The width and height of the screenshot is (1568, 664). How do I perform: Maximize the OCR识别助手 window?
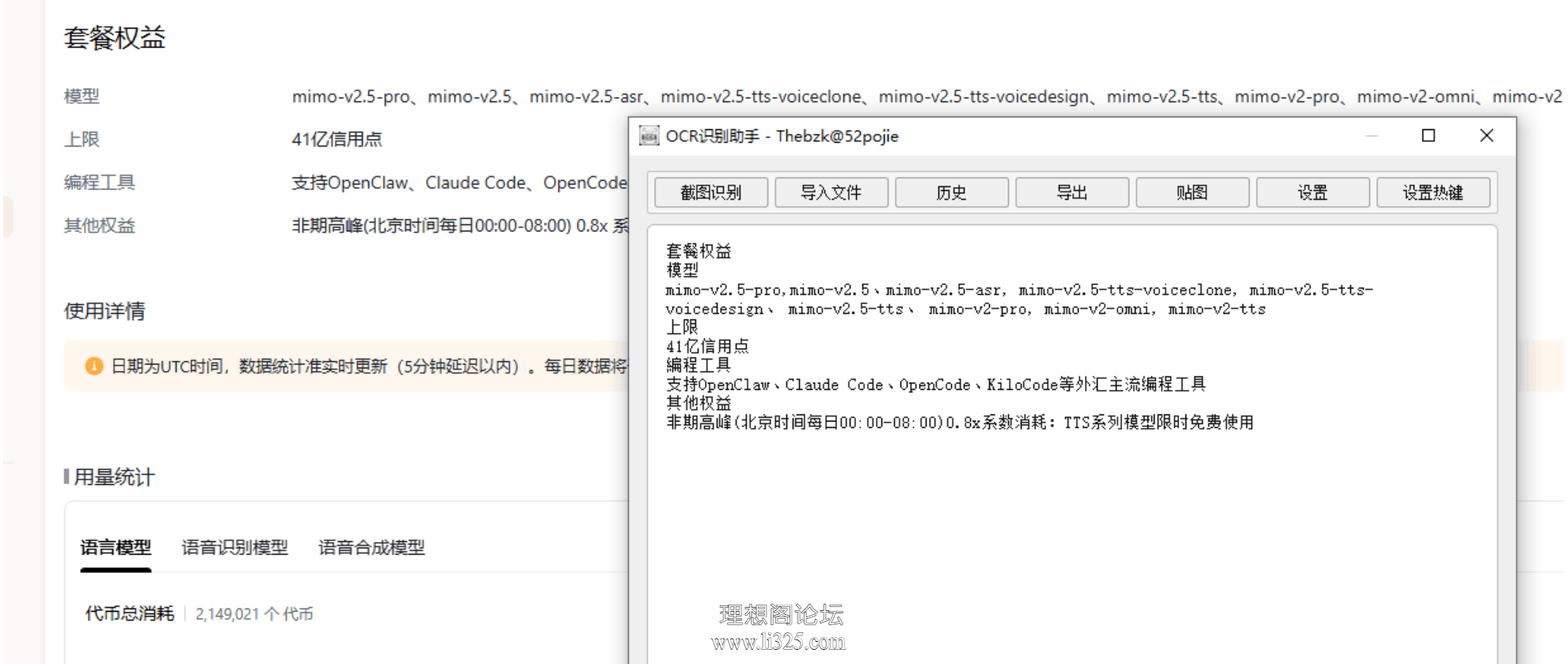point(1429,135)
